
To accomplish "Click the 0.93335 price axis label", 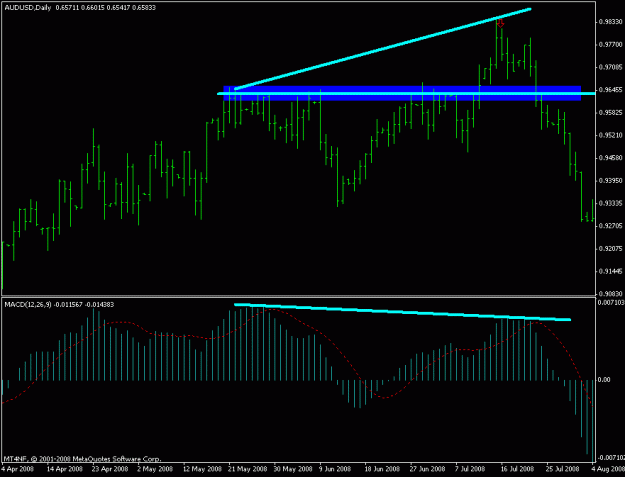I will coord(610,204).
